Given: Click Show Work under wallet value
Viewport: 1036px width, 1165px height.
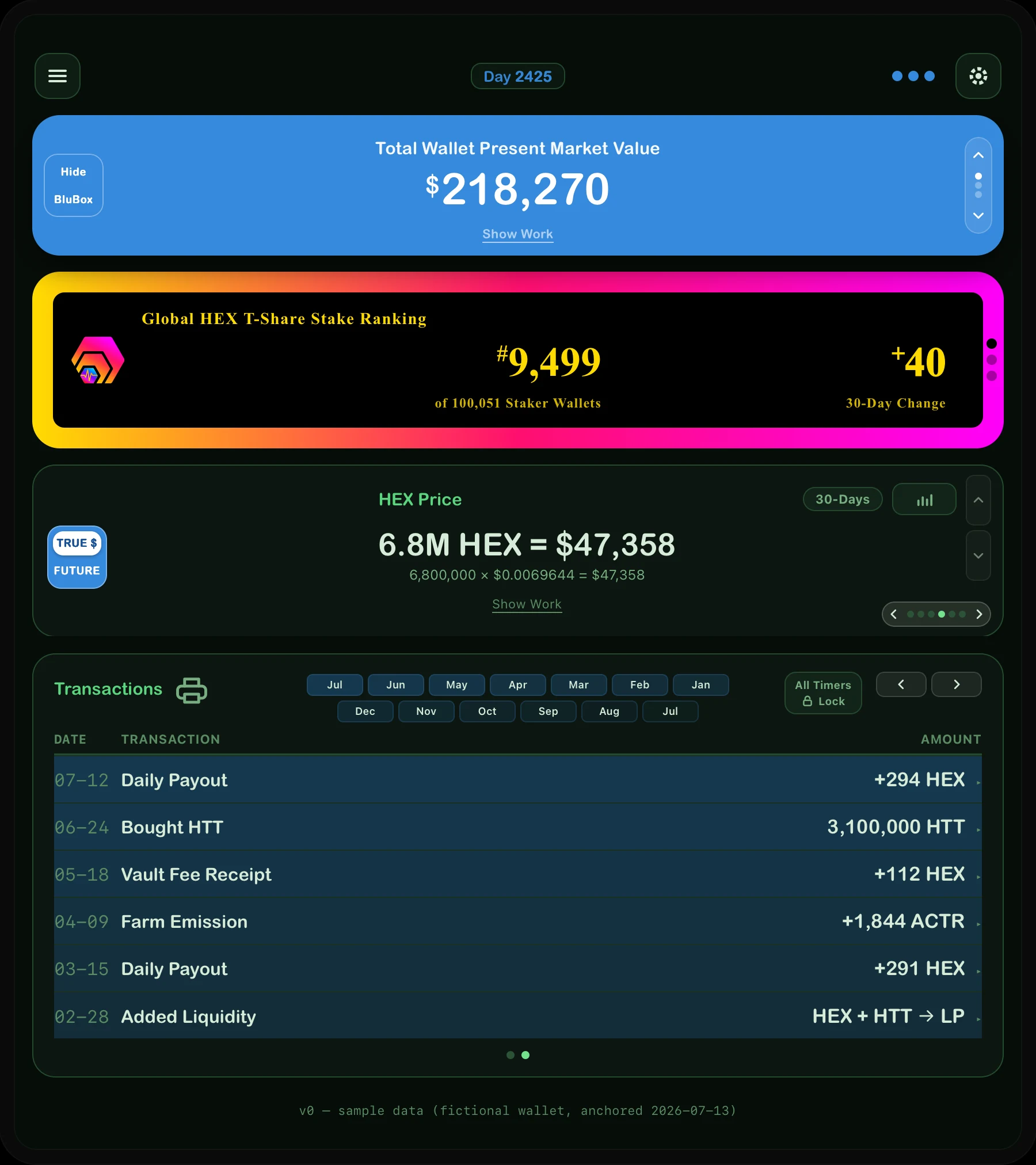Looking at the screenshot, I should 518,234.
